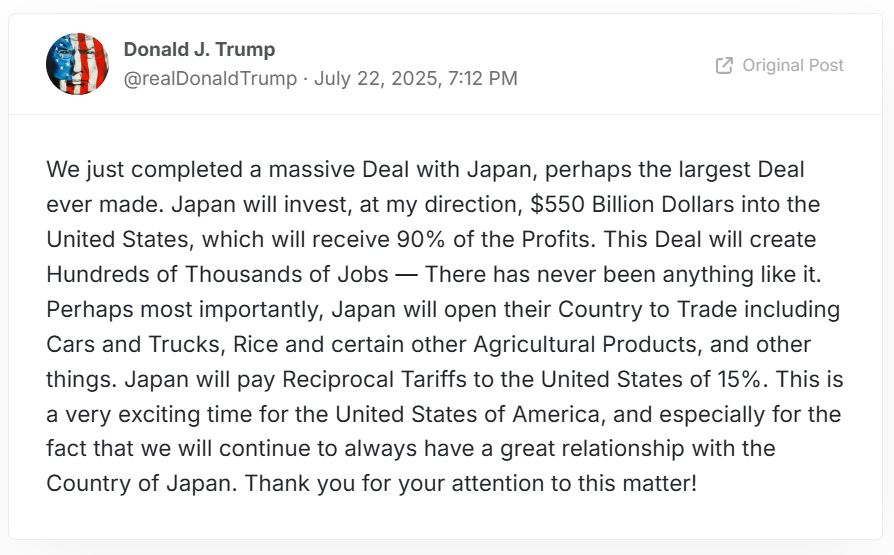Select the @realDonaldTrump handle
This screenshot has height=555, width=894.
pyautogui.click(x=210, y=78)
